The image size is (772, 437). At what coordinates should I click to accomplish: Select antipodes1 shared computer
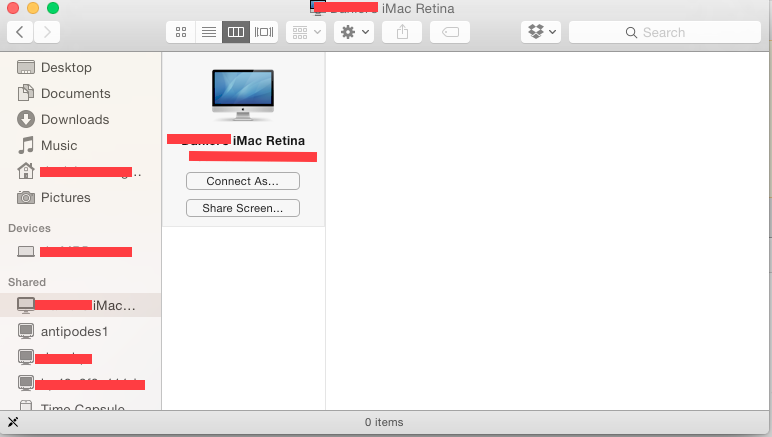click(x=81, y=331)
